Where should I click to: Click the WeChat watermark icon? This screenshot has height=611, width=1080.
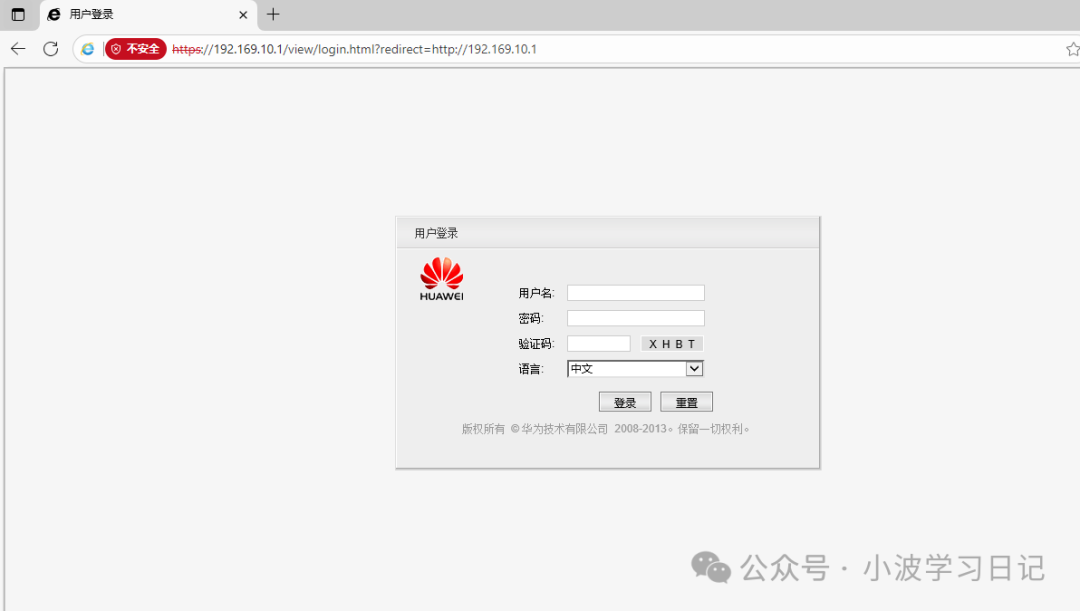[x=712, y=568]
